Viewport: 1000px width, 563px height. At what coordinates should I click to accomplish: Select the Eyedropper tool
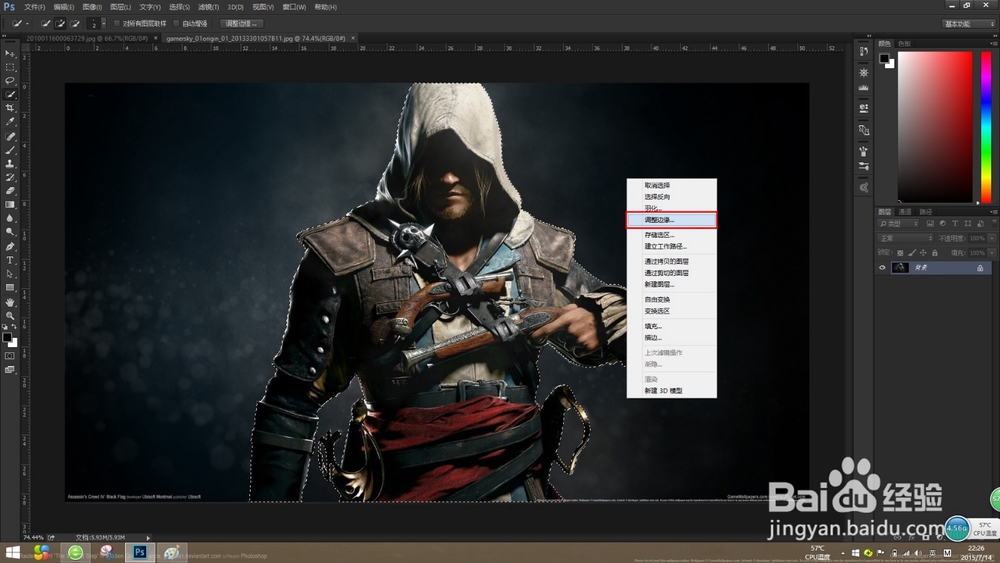point(10,122)
